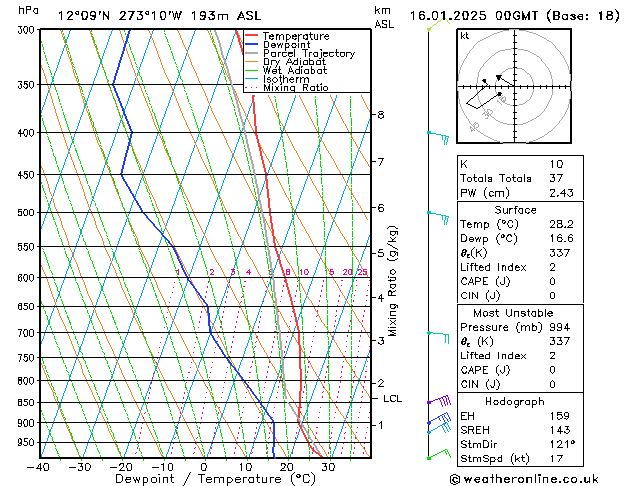Click the Lifted Index row under Surface
Image resolution: width=629 pixels, height=486 pixels.
click(520, 267)
